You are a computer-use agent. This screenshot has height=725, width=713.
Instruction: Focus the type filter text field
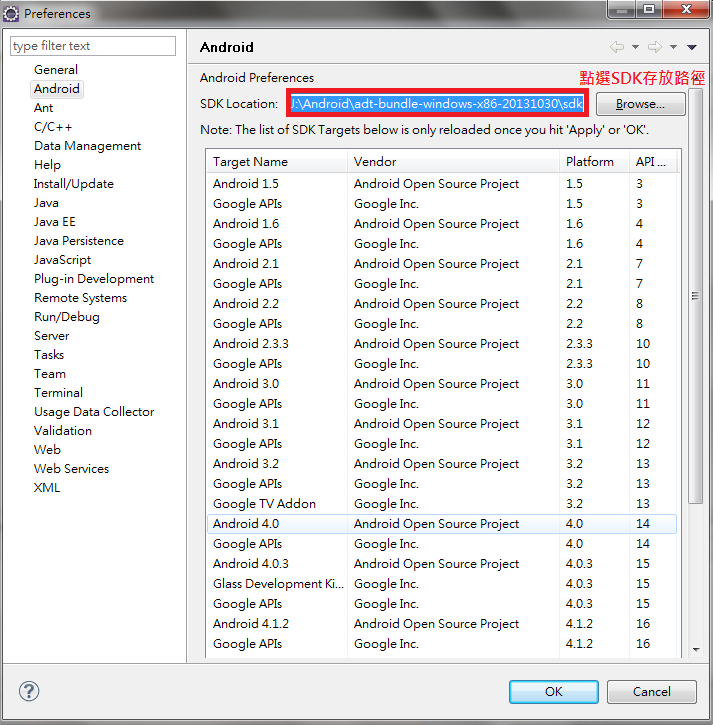coord(93,46)
